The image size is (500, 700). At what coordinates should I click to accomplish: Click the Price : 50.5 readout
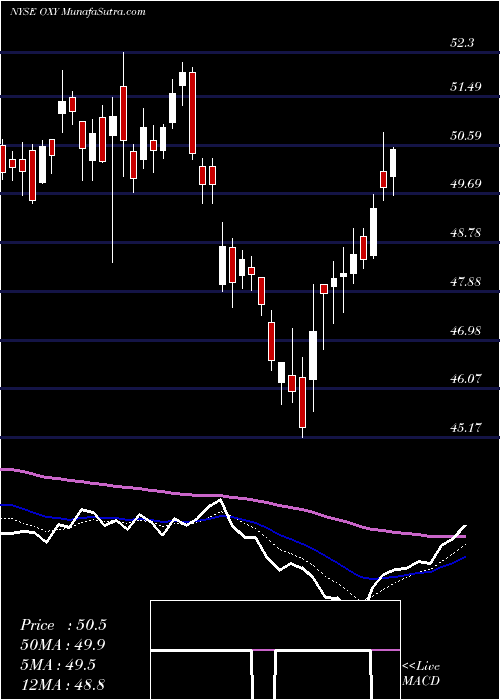pyautogui.click(x=63, y=625)
